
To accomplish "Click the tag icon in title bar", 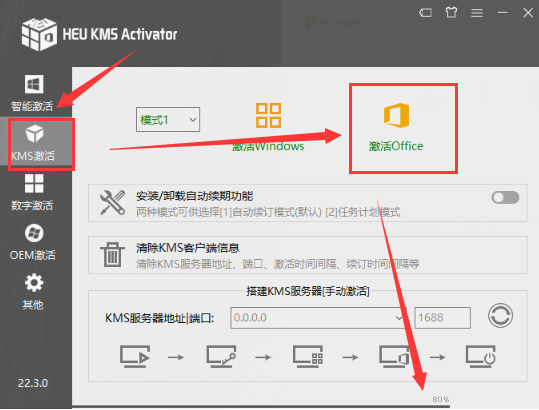I will click(426, 13).
